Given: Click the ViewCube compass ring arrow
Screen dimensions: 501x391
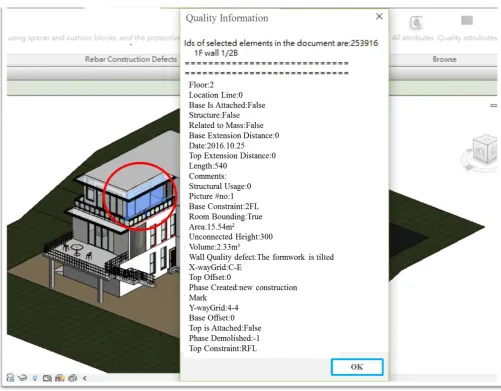Looking at the screenshot, I should click(x=468, y=167).
